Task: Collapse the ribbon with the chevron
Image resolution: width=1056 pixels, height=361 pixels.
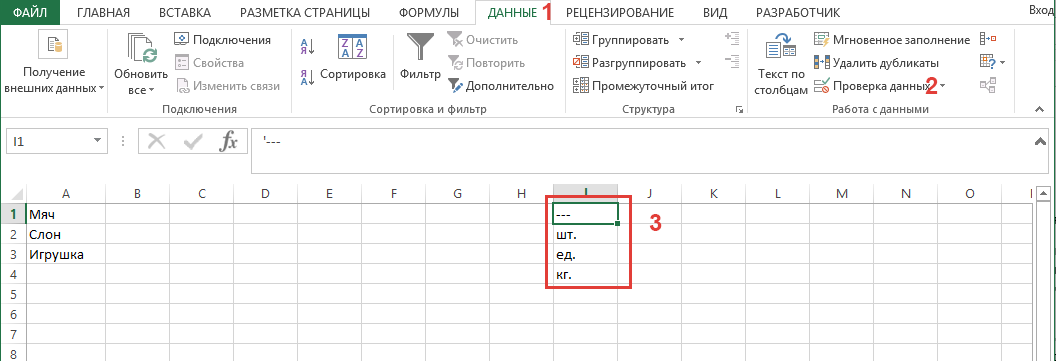Action: click(x=1038, y=109)
